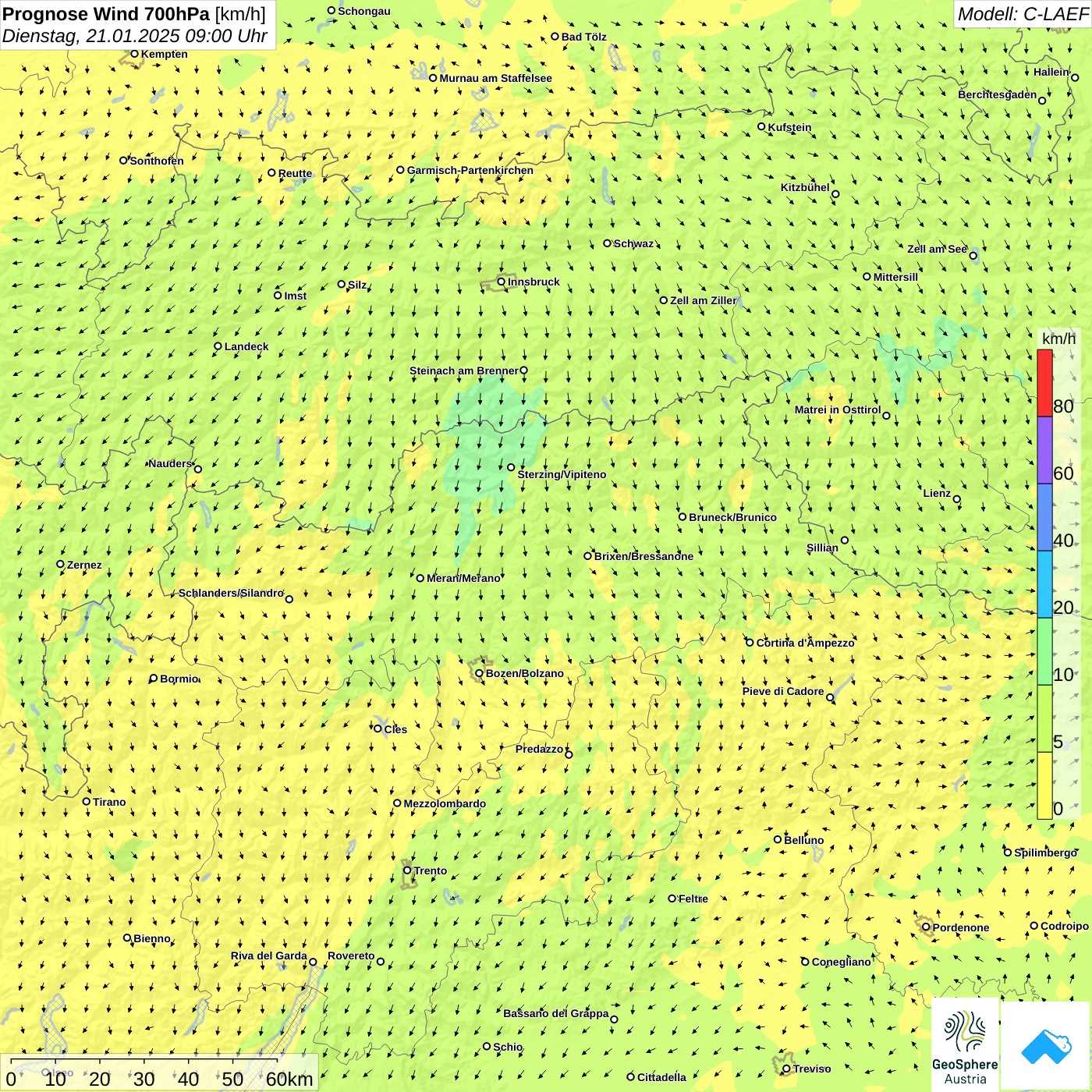Click the Mezzolombardo label

445,803
